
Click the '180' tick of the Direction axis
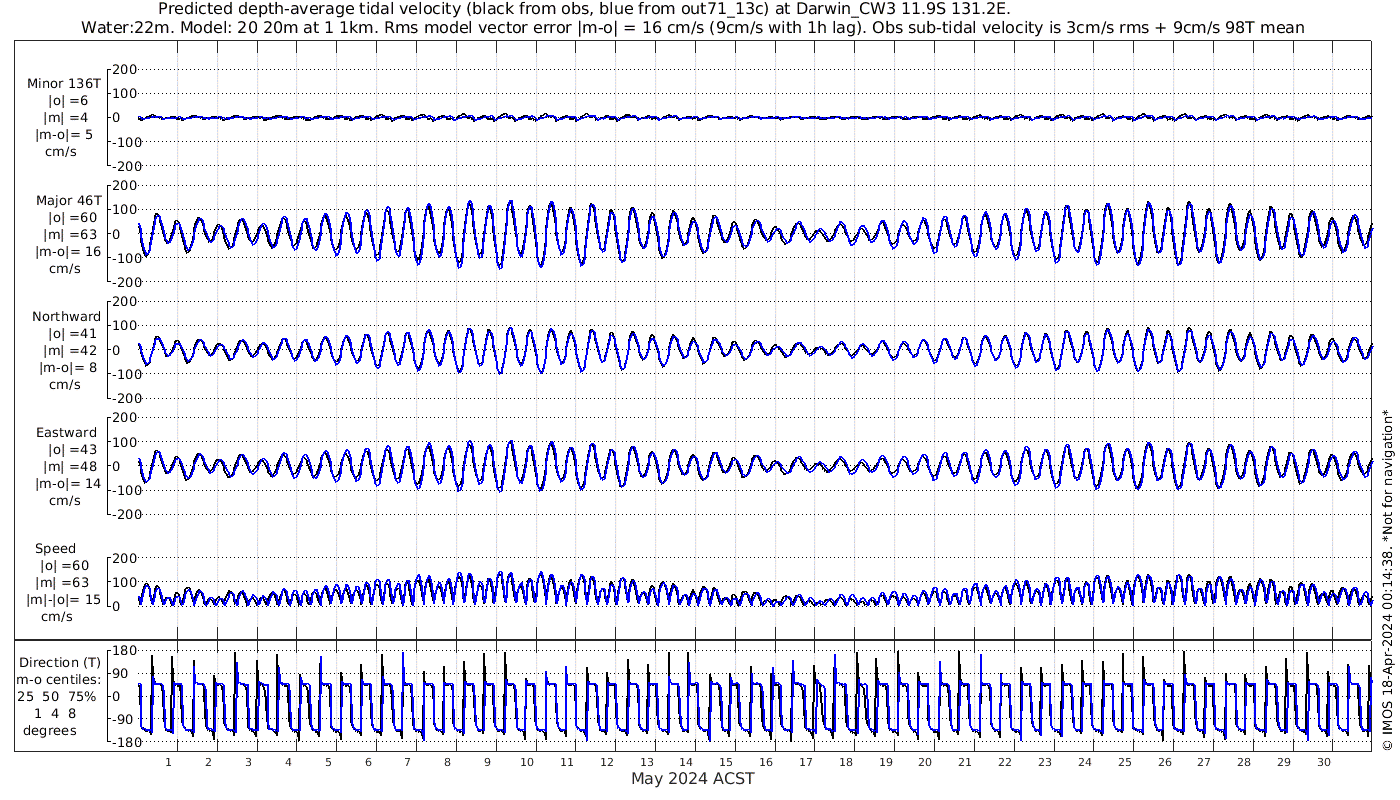(x=123, y=650)
